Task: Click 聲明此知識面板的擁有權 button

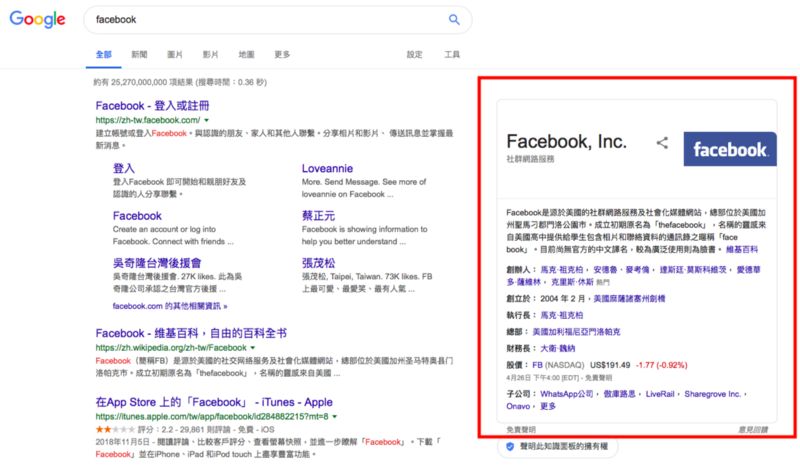Action: pyautogui.click(x=558, y=447)
